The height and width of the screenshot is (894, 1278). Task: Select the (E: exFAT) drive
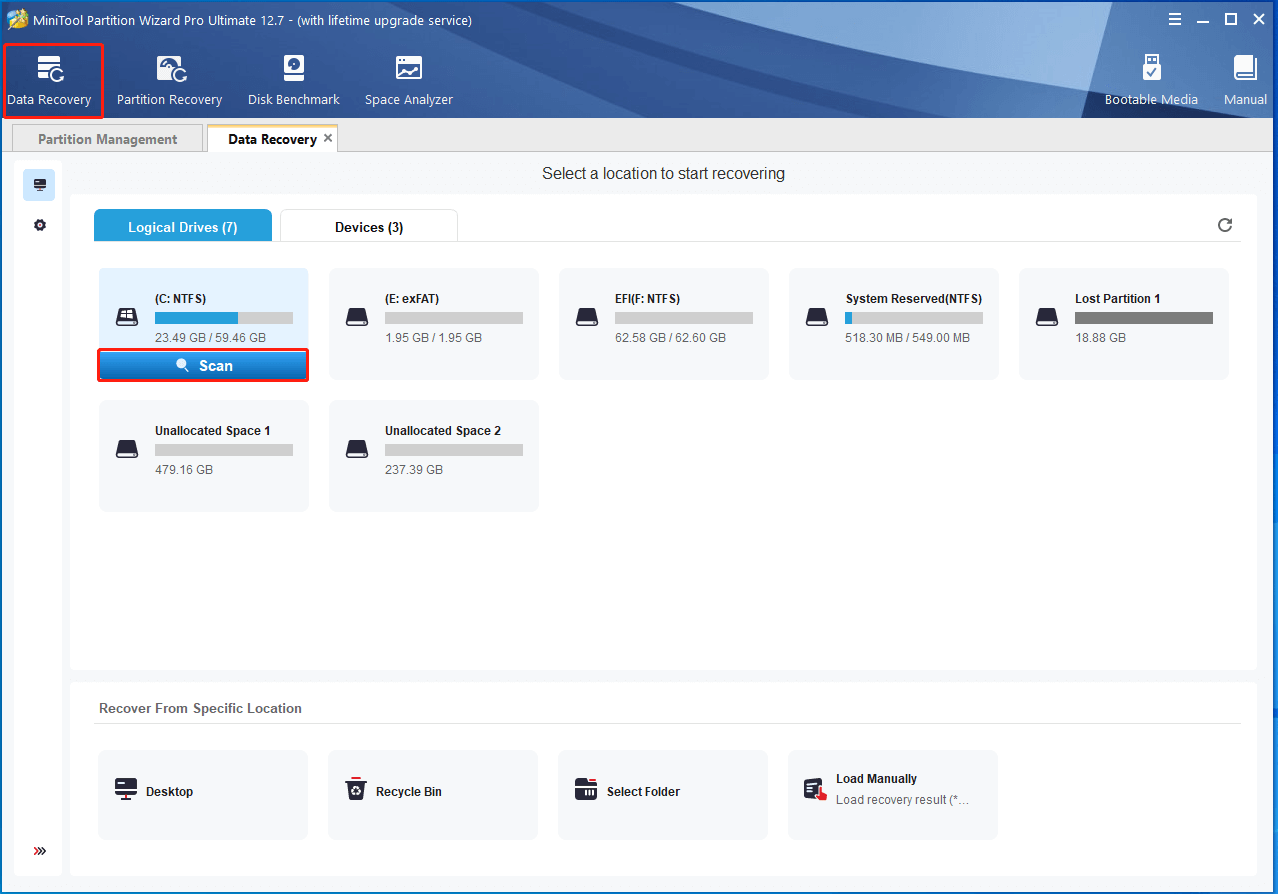434,324
